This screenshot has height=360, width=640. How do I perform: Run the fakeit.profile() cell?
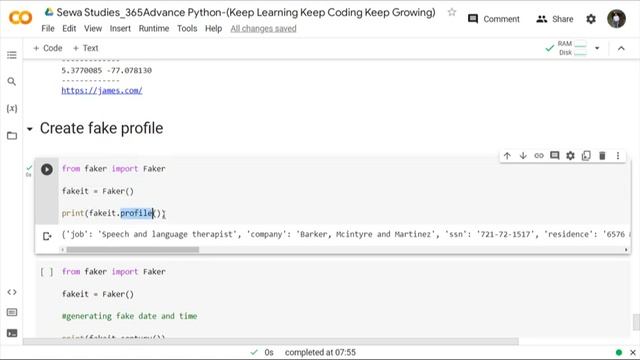[47, 169]
